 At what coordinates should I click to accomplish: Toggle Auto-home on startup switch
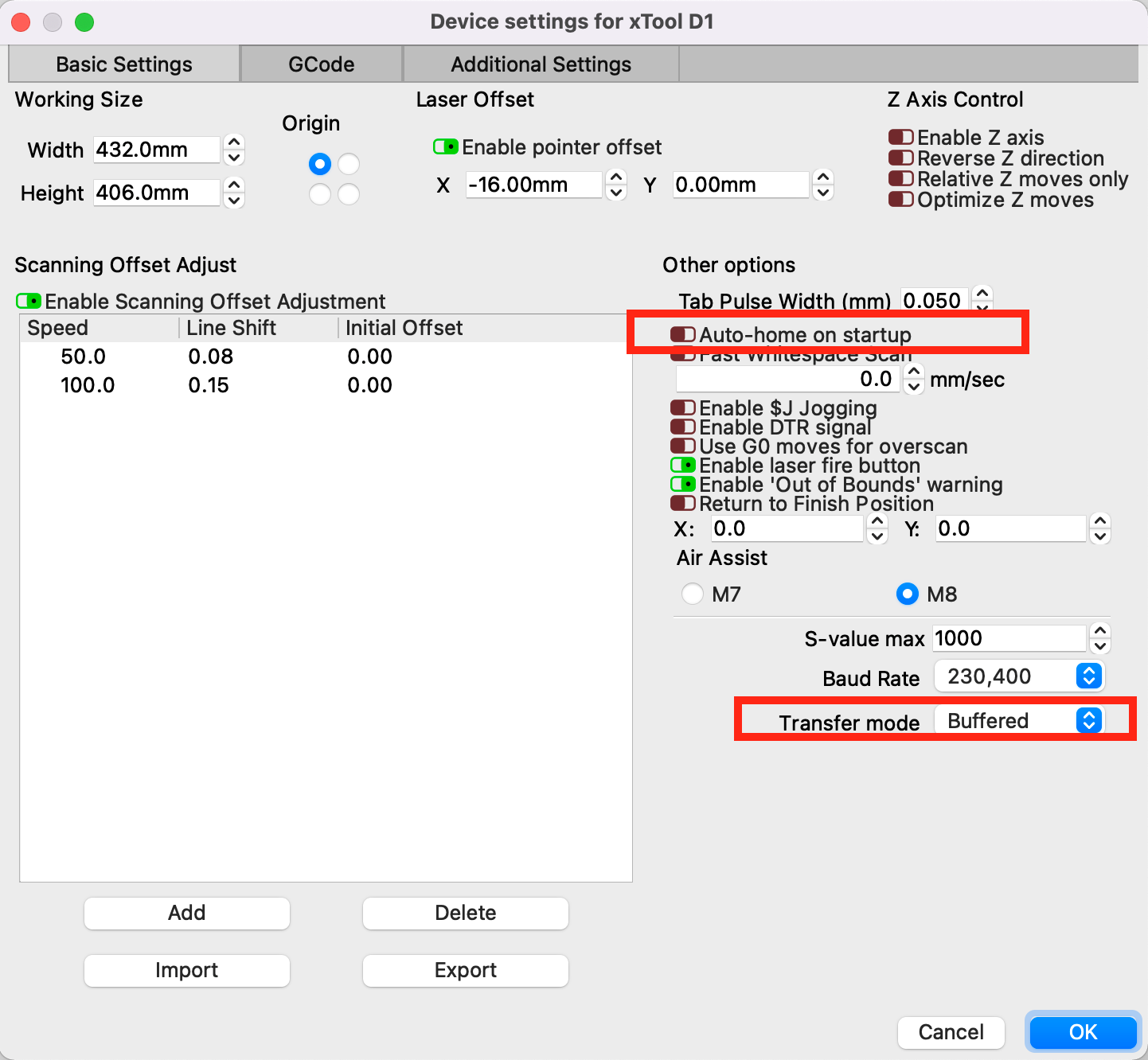[683, 335]
